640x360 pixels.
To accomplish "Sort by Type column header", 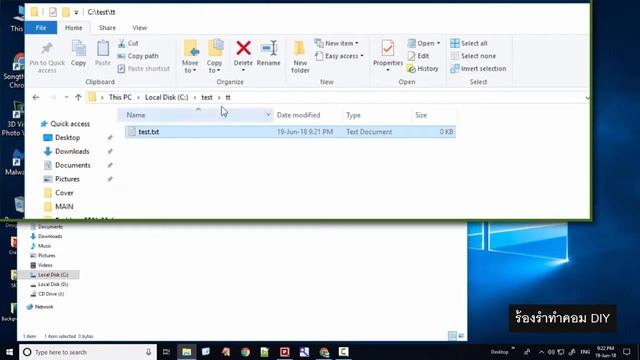I will (353, 115).
